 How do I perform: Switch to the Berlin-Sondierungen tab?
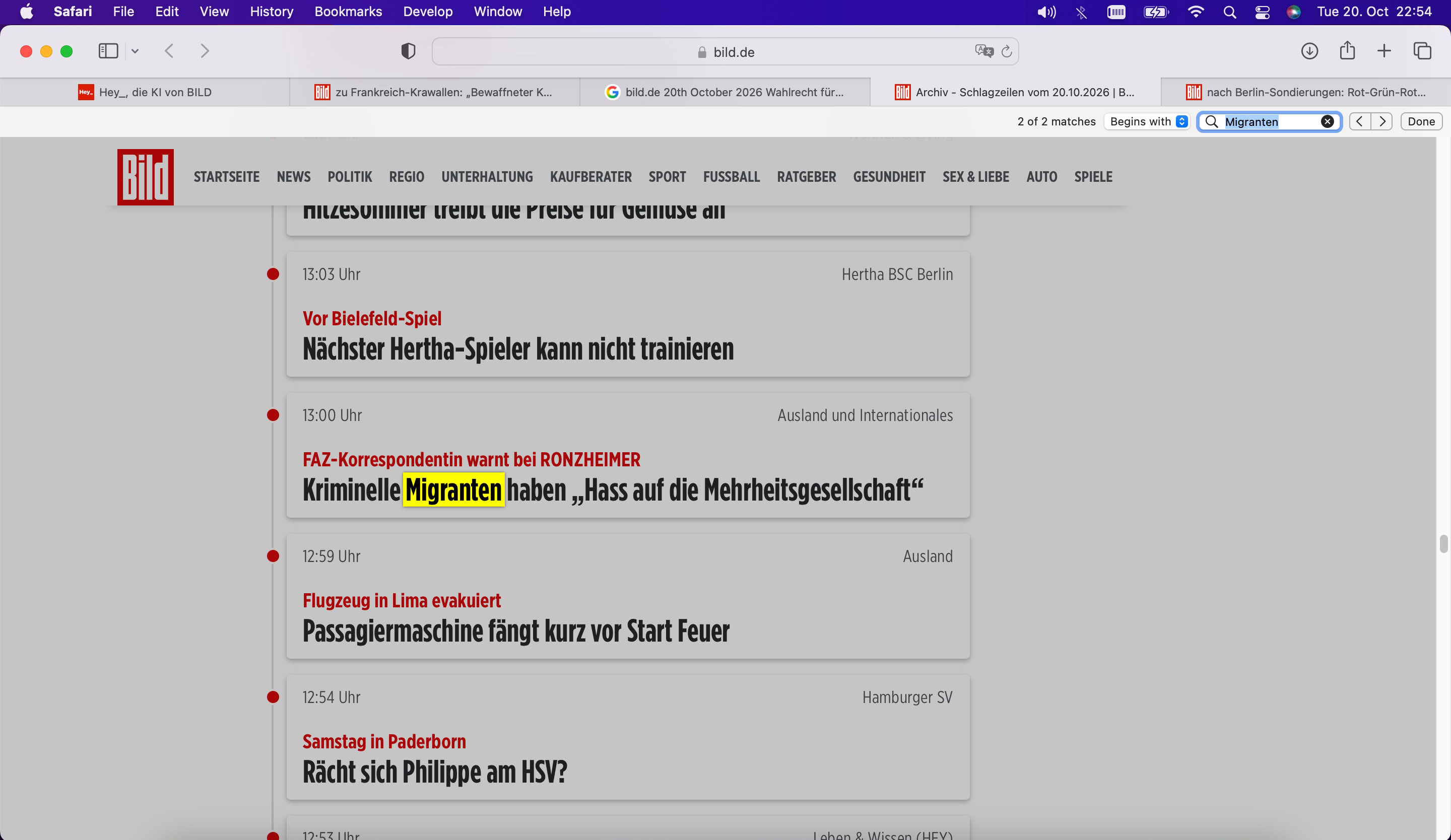(1305, 92)
